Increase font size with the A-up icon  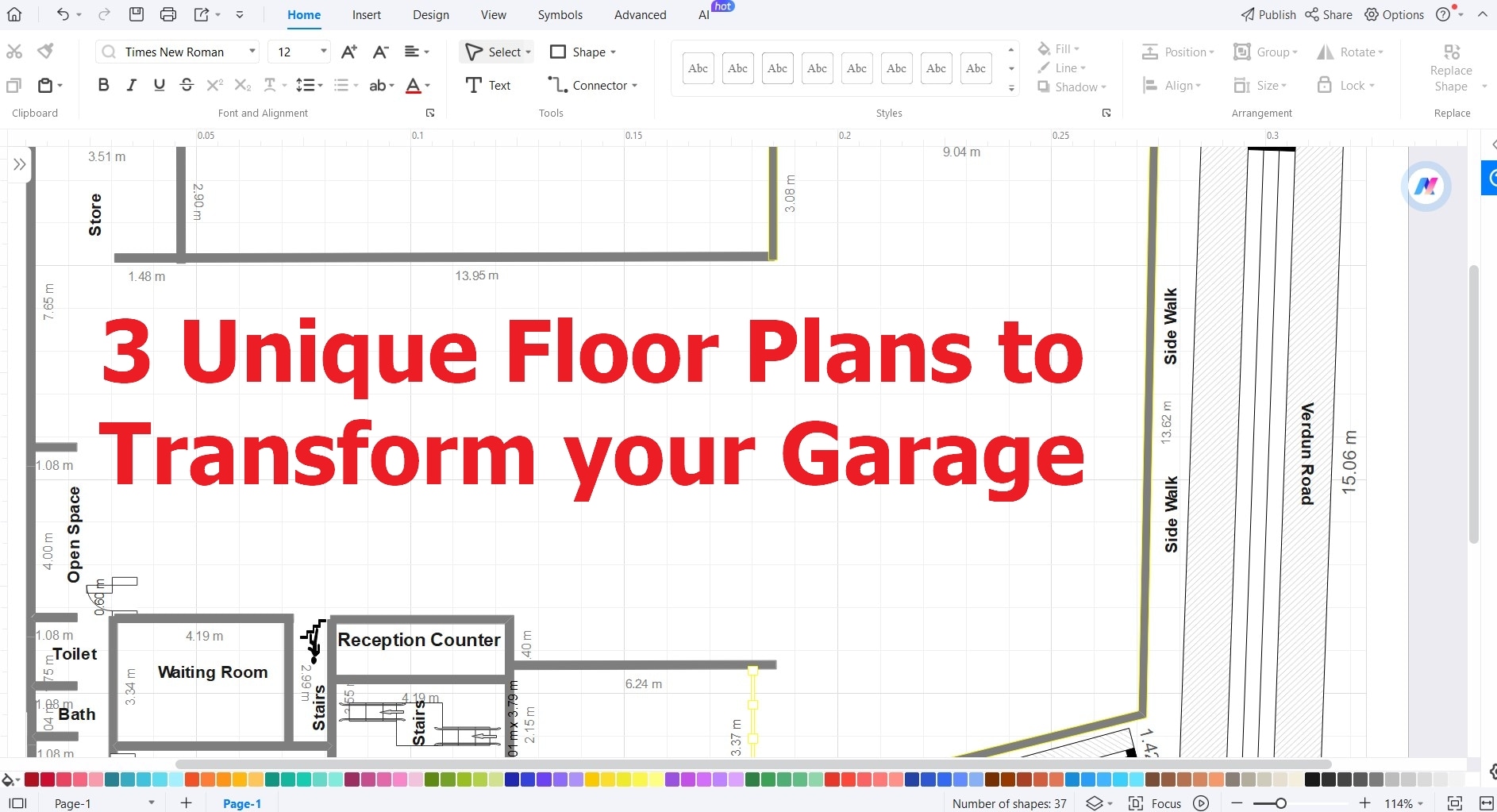348,52
